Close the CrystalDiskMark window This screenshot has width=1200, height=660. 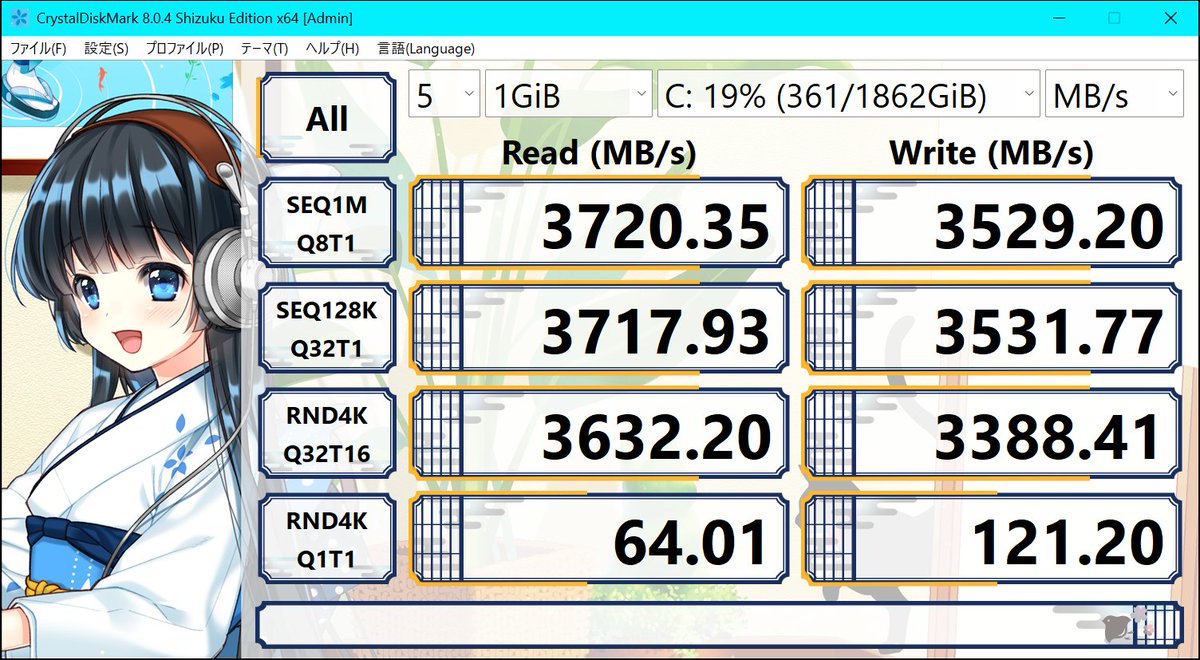pyautogui.click(x=1170, y=18)
